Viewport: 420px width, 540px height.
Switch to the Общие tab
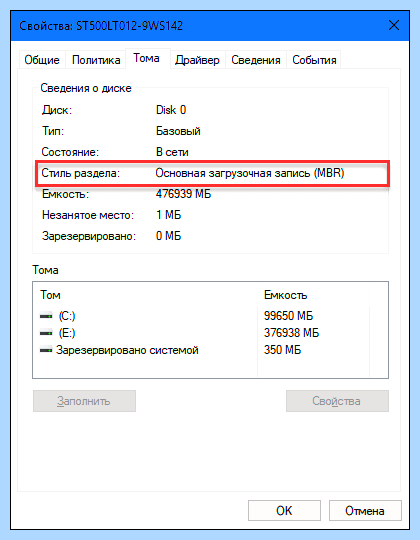pyautogui.click(x=42, y=60)
